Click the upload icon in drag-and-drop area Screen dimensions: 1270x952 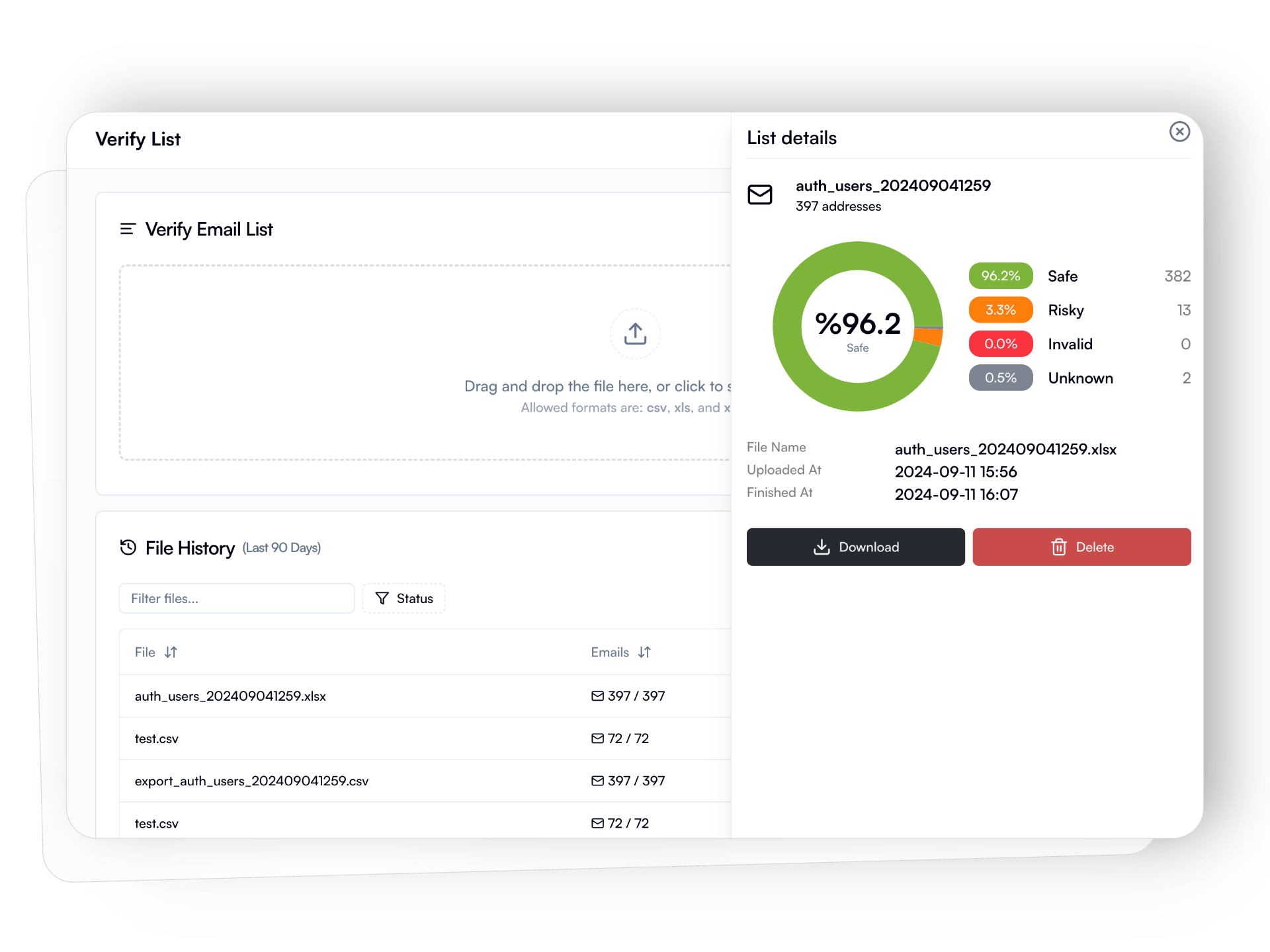[x=635, y=333]
